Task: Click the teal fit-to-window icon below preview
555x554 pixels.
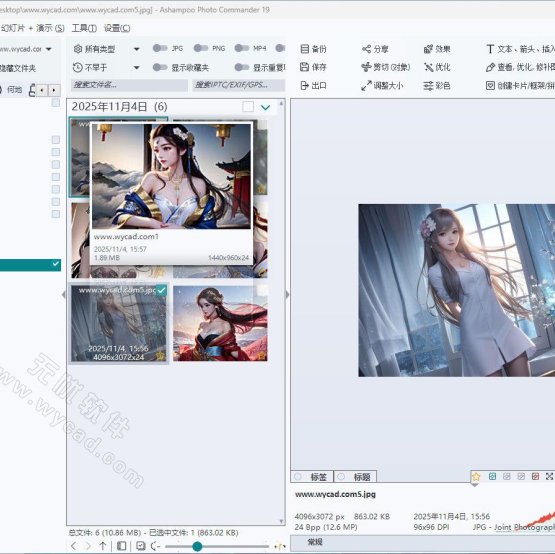Action: (492, 476)
